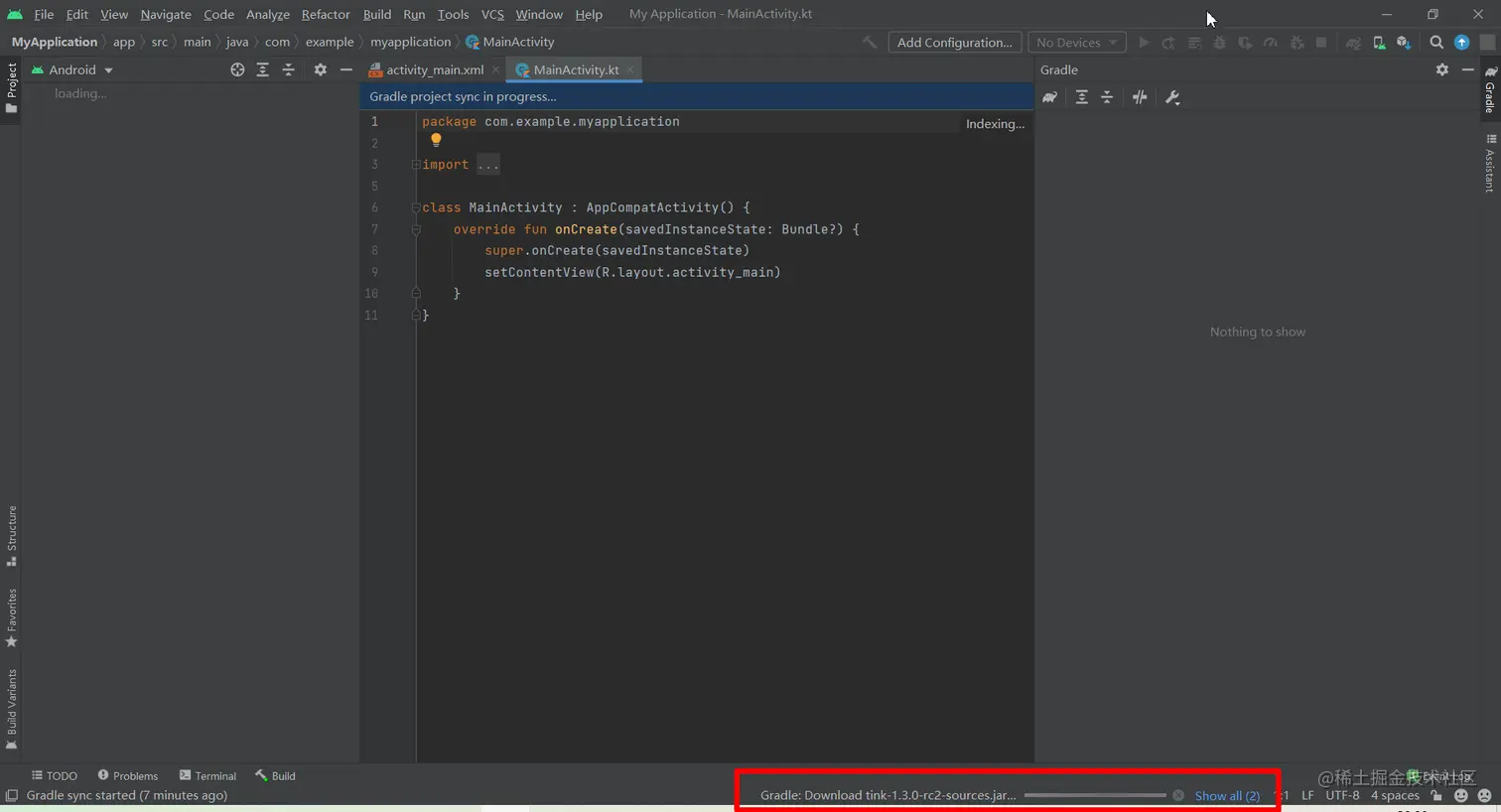Click the Stop square icon

(1321, 43)
